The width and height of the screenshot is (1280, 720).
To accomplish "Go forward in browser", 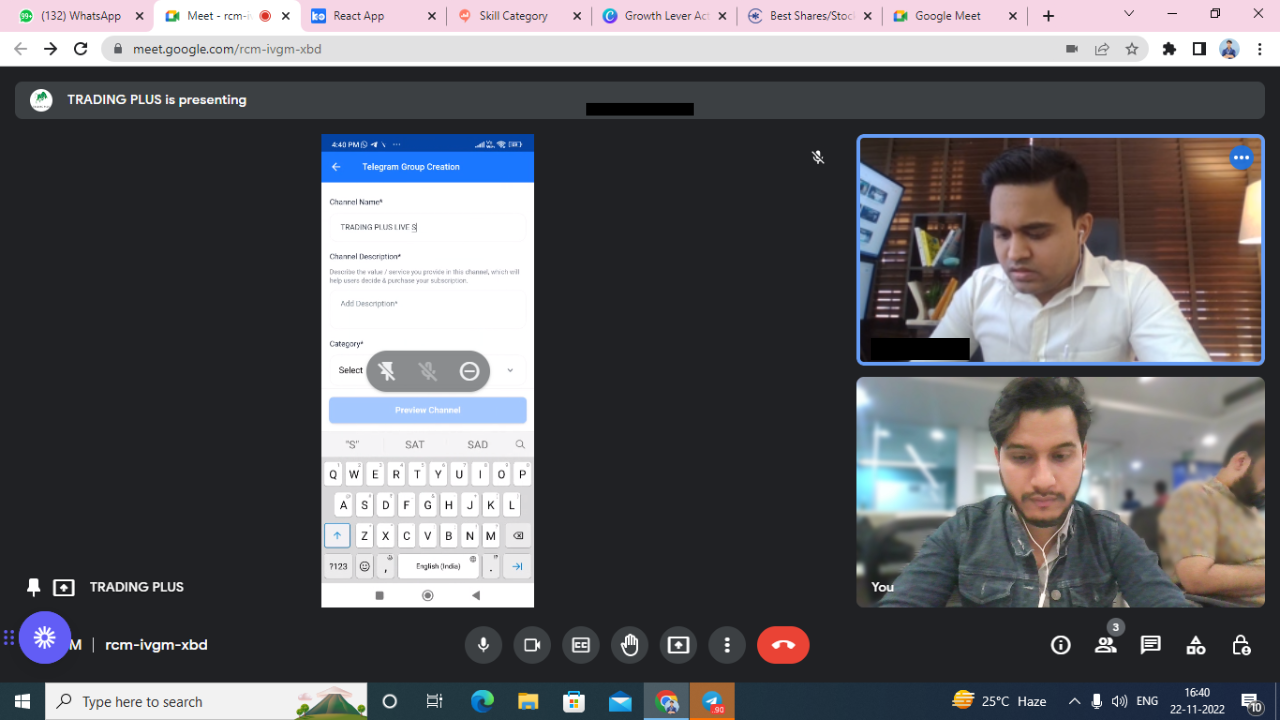I will pos(51,49).
